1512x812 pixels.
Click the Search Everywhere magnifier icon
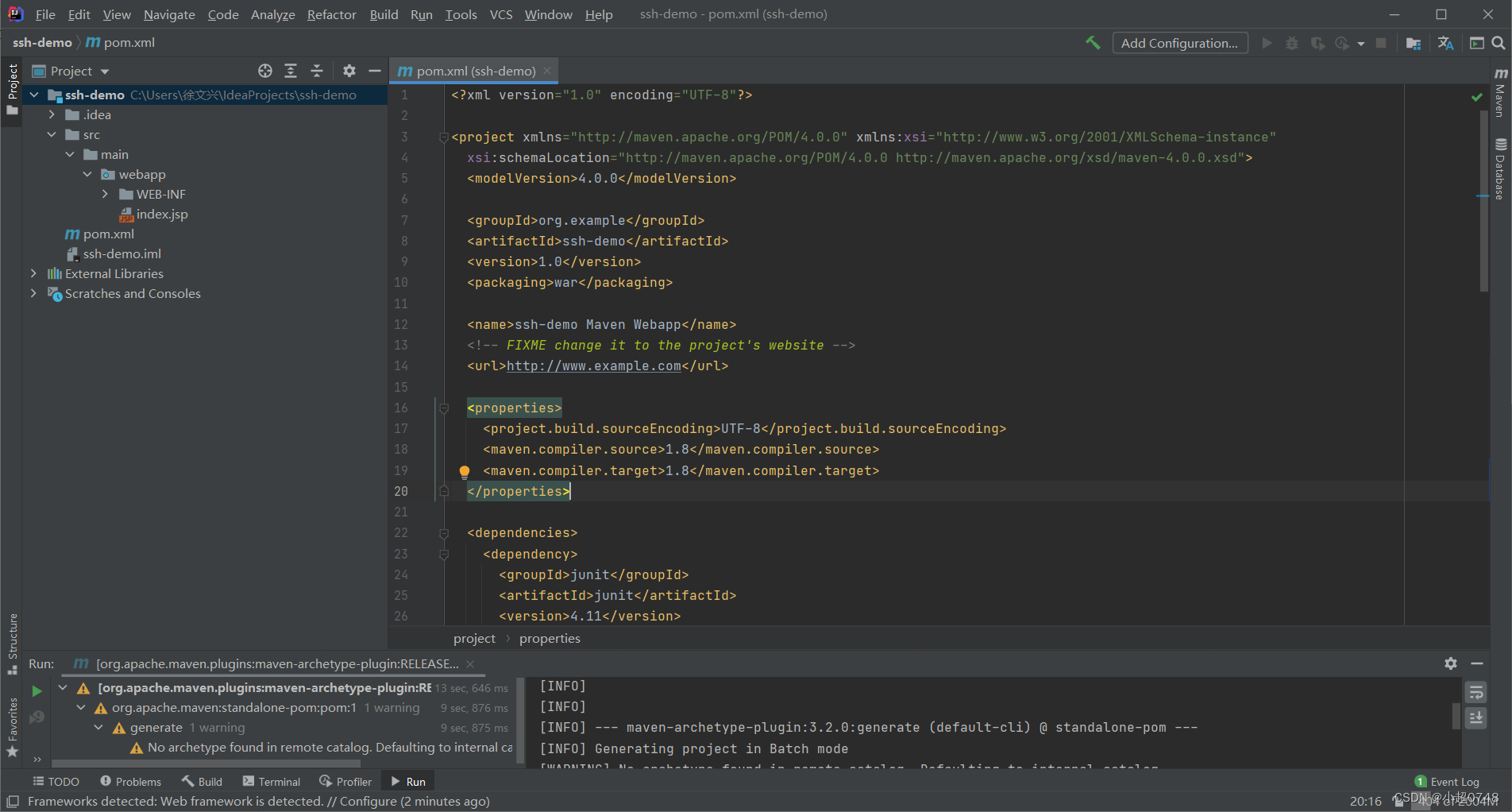click(x=1498, y=43)
